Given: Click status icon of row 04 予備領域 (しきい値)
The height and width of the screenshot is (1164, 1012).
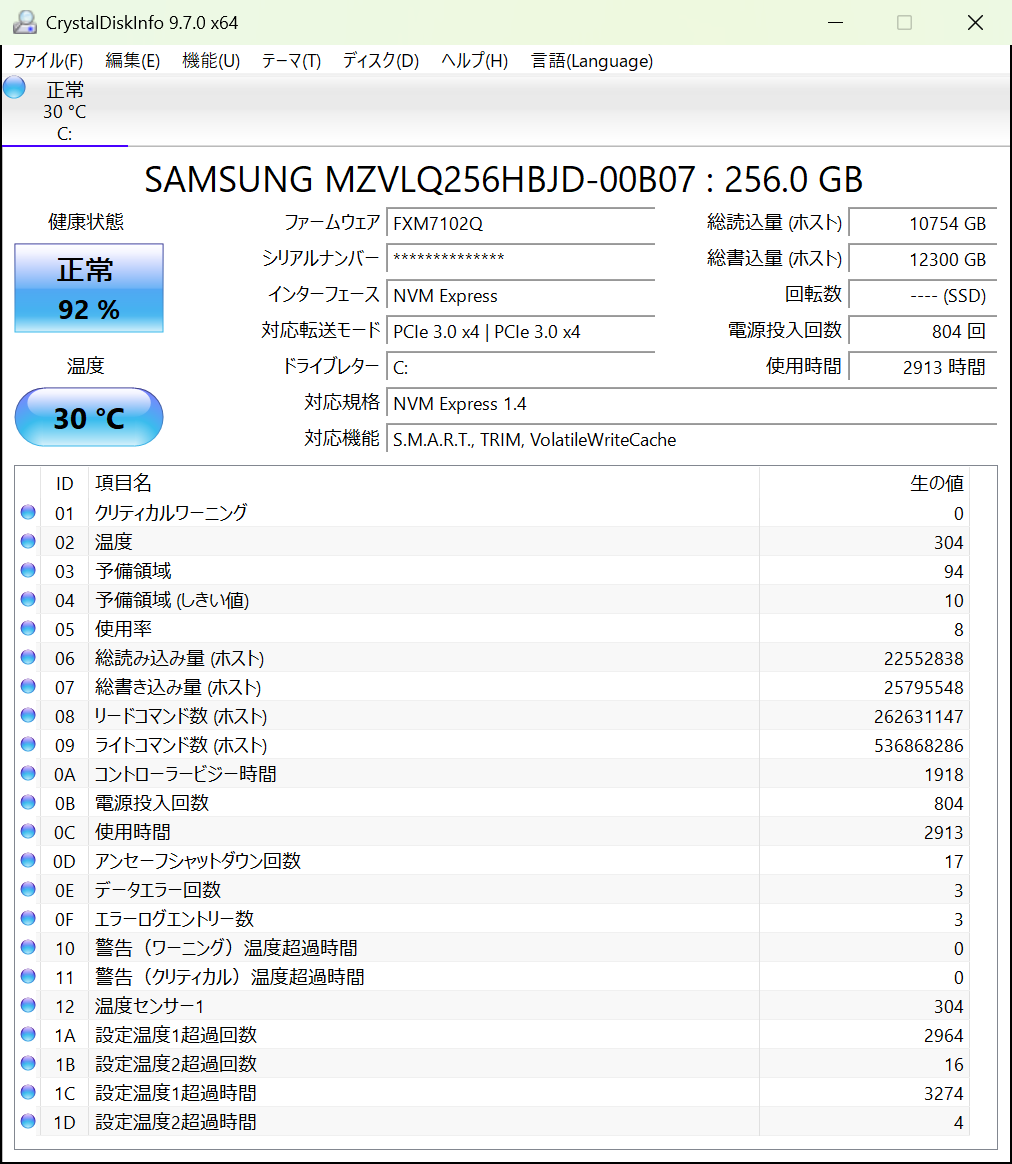Looking at the screenshot, I should tap(28, 599).
